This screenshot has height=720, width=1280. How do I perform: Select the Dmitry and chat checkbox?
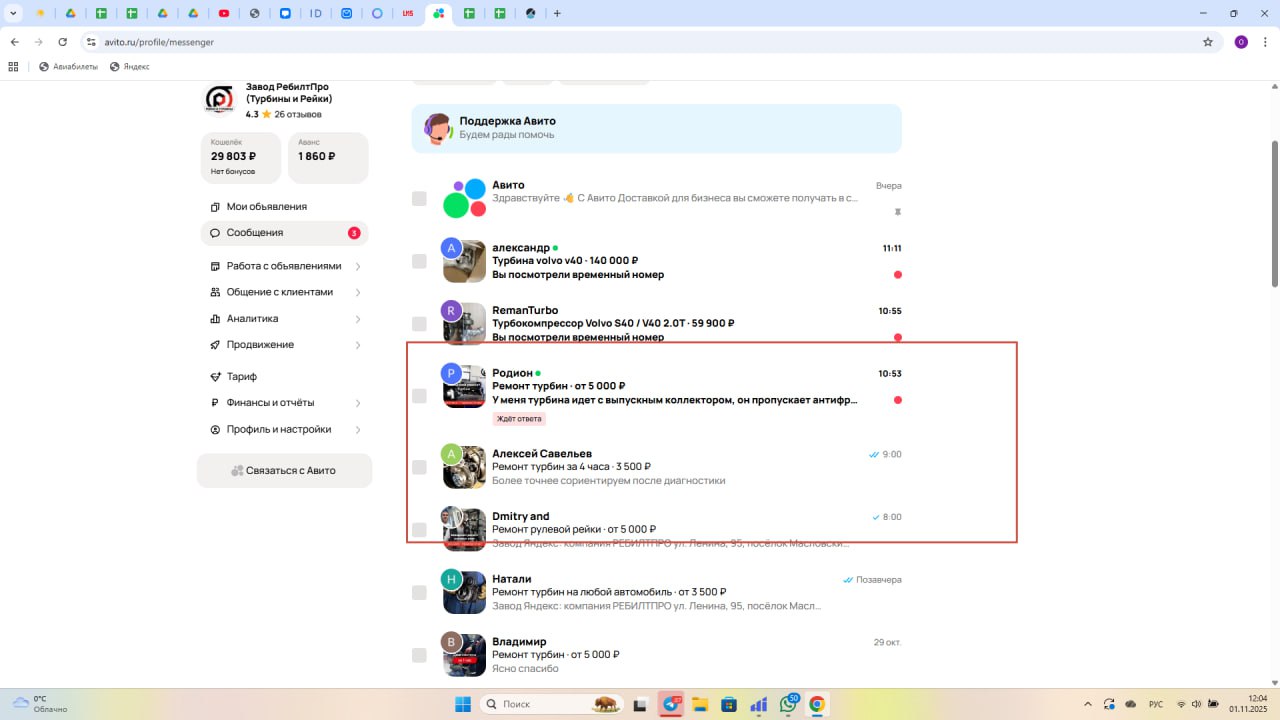pos(419,530)
